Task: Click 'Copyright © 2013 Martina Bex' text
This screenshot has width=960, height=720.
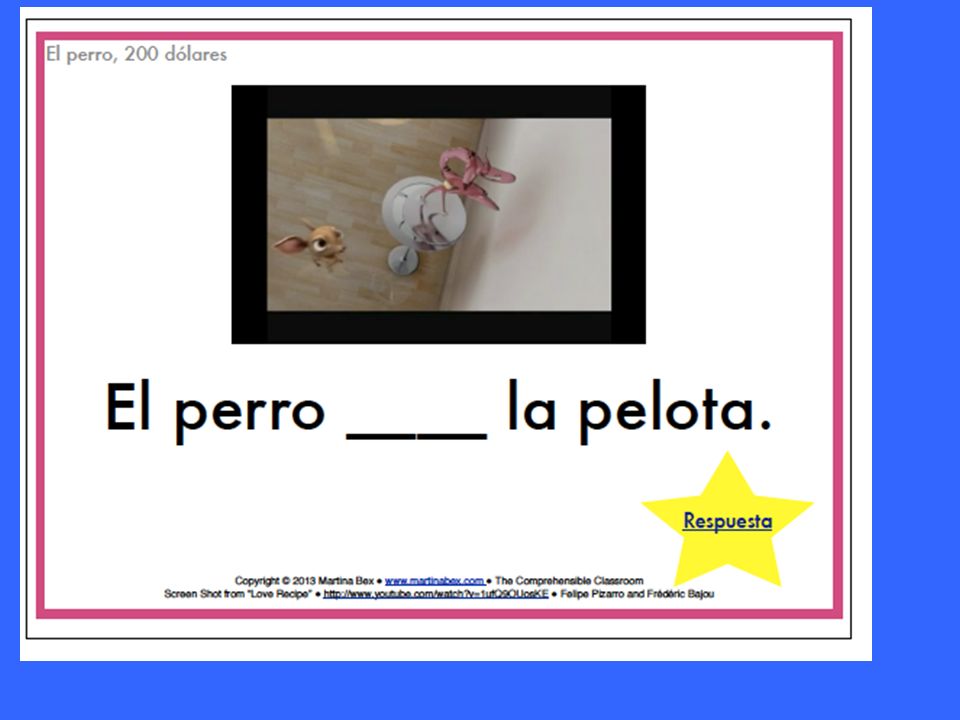Action: coord(304,580)
